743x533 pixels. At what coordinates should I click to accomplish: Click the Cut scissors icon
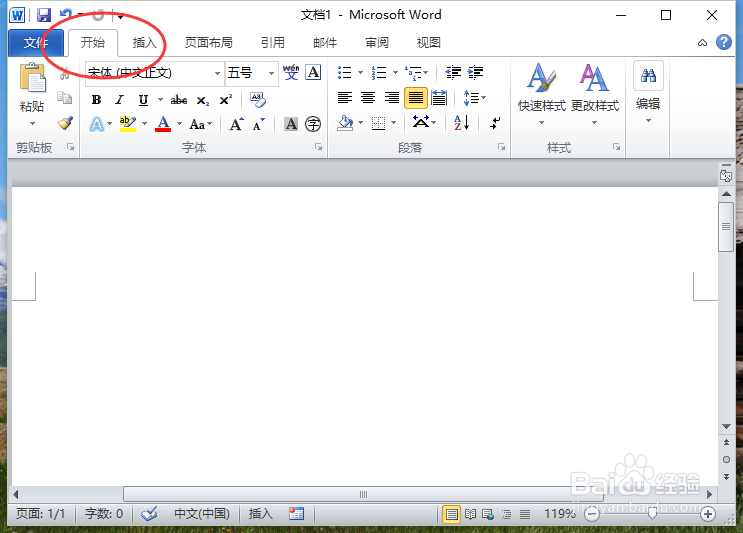(65, 73)
